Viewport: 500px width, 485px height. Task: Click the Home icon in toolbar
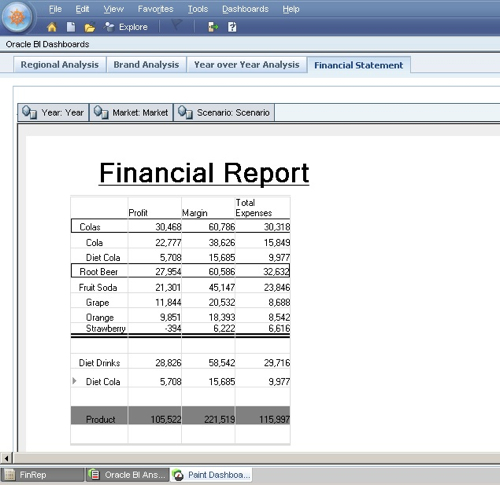click(52, 27)
